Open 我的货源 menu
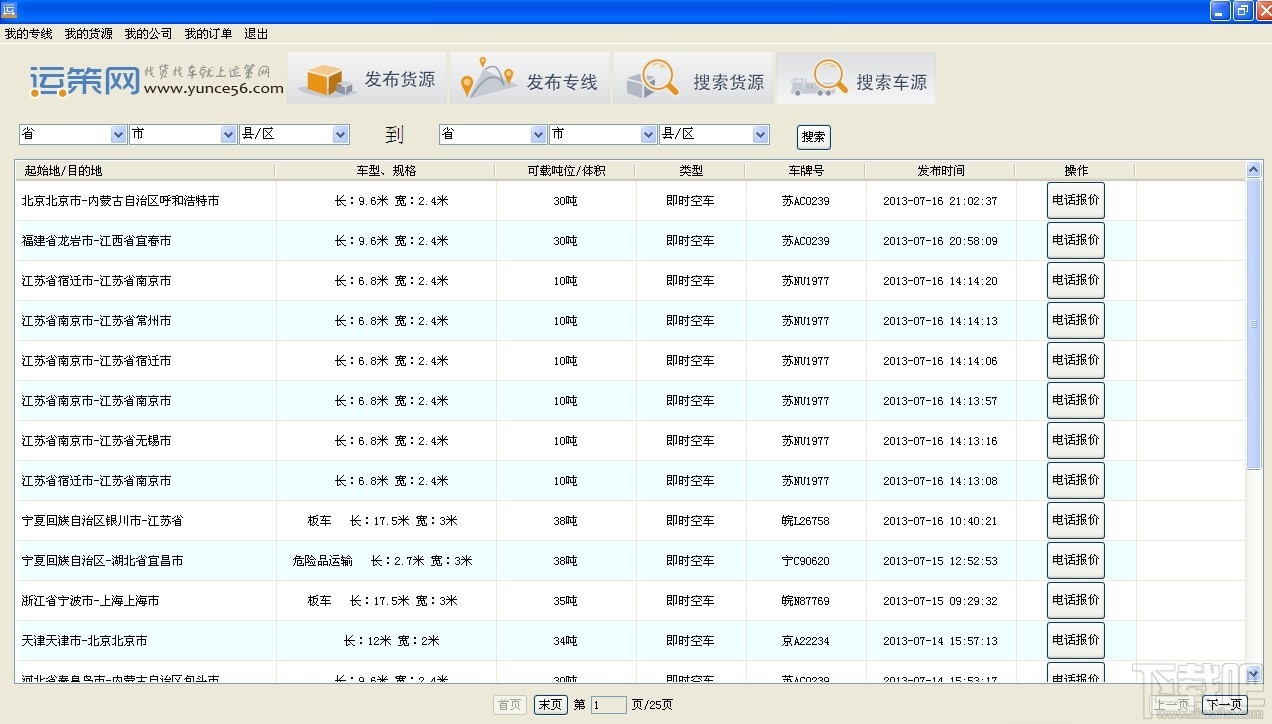Screen dimensions: 1272x724 89,34
